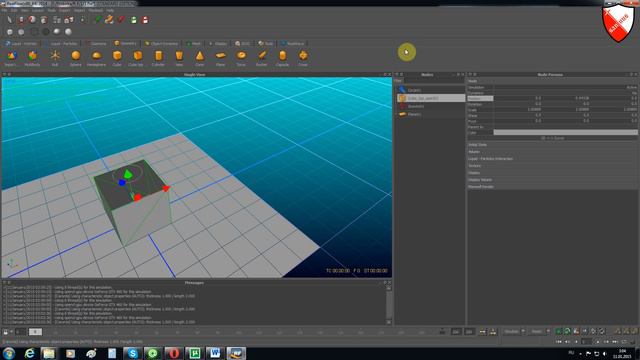Add a Torus geometry object

click(x=241, y=58)
